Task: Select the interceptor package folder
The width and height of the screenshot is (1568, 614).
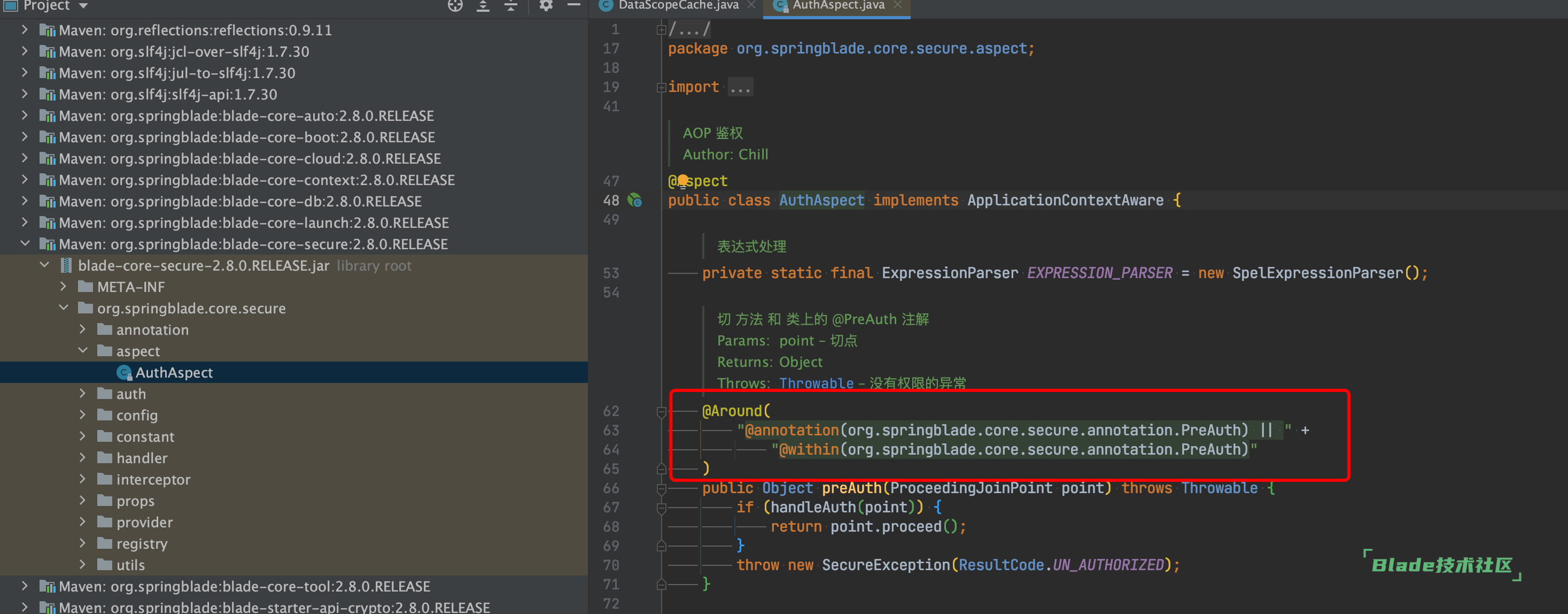Action: pyautogui.click(x=153, y=479)
